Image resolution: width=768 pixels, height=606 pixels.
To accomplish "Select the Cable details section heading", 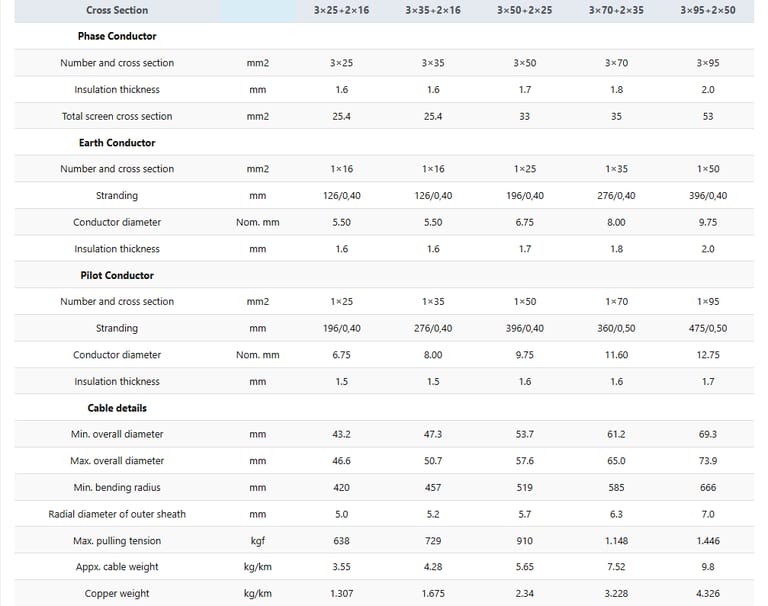I will pyautogui.click(x=117, y=408).
